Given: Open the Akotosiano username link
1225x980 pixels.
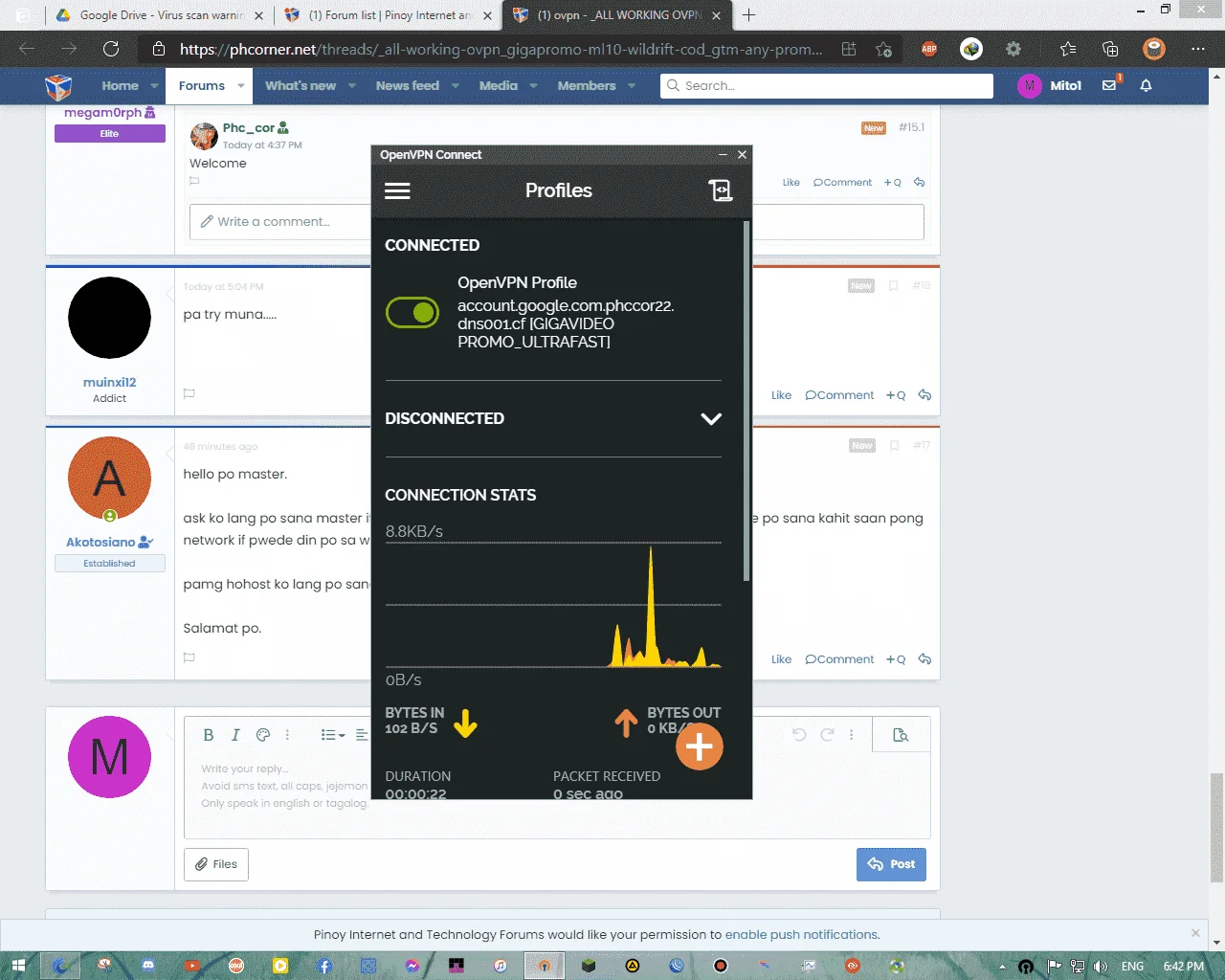Looking at the screenshot, I should click(x=100, y=542).
